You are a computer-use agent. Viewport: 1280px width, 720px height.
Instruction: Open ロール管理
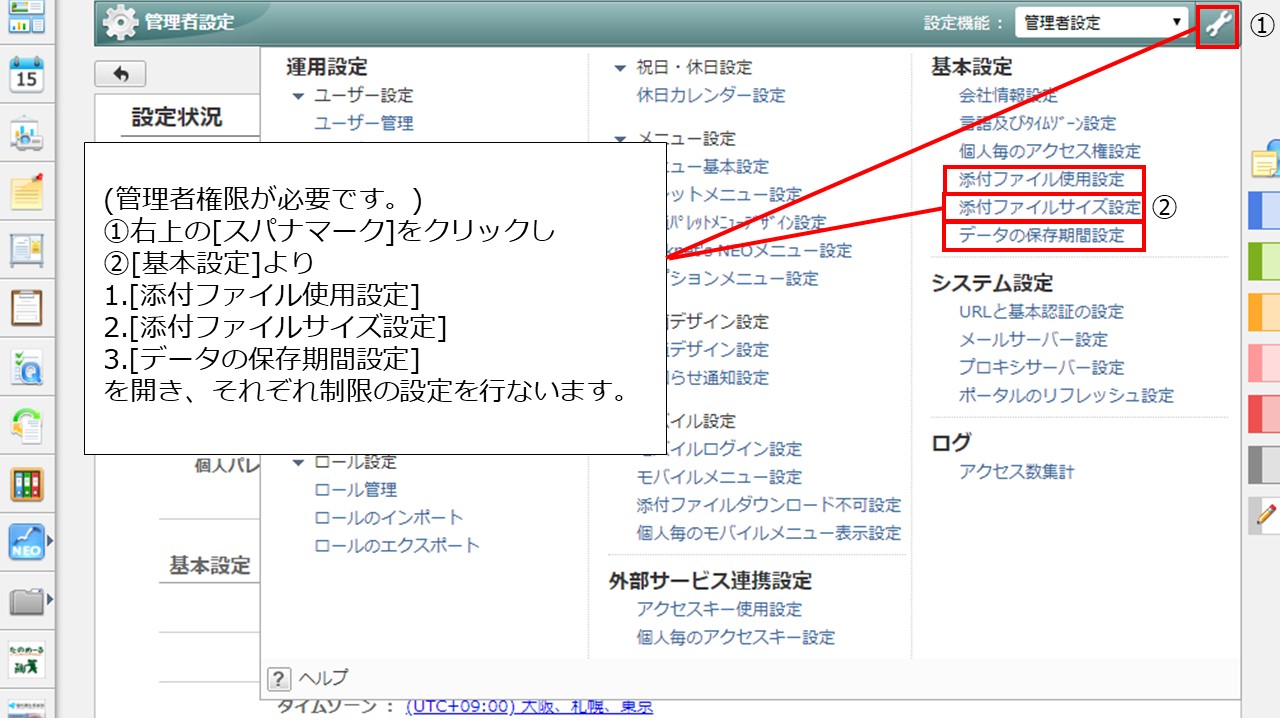point(356,489)
